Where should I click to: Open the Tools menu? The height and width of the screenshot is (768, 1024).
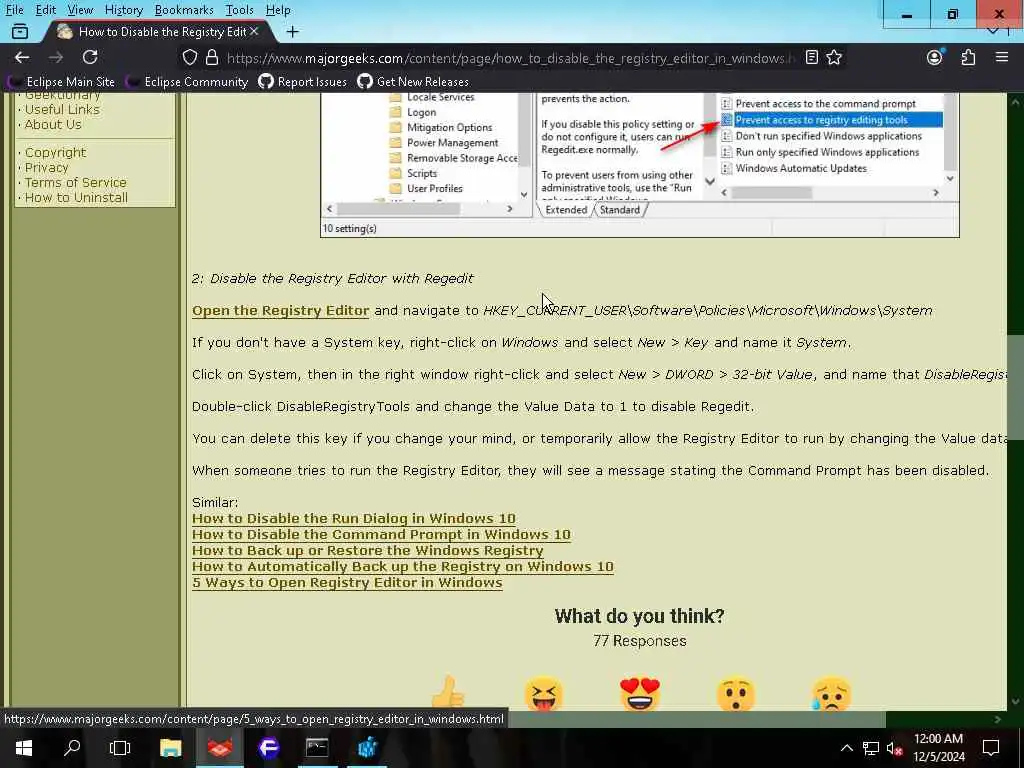click(x=240, y=10)
